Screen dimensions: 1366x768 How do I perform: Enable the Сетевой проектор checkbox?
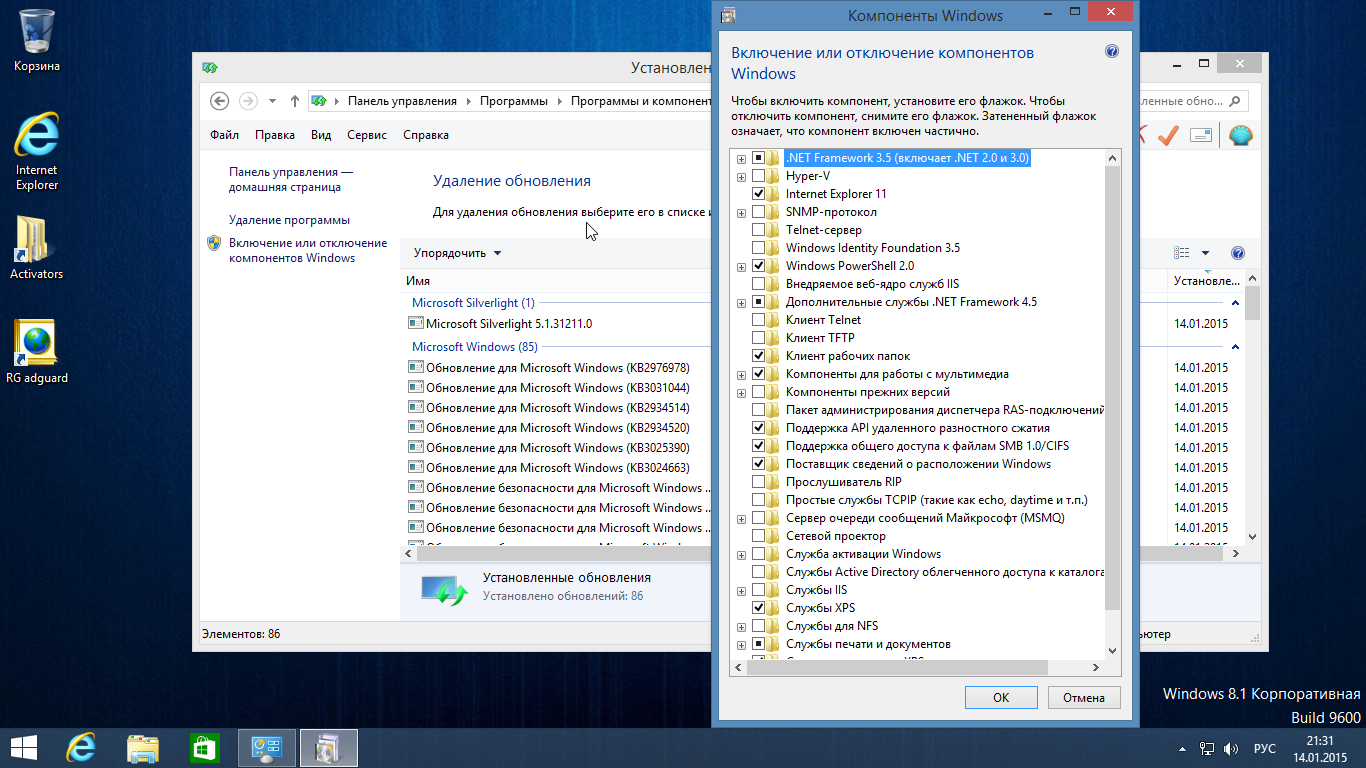tap(759, 536)
